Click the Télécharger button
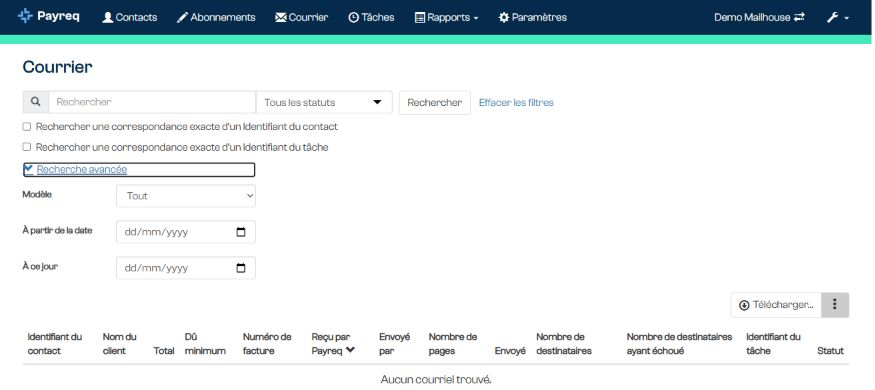 [x=776, y=305]
